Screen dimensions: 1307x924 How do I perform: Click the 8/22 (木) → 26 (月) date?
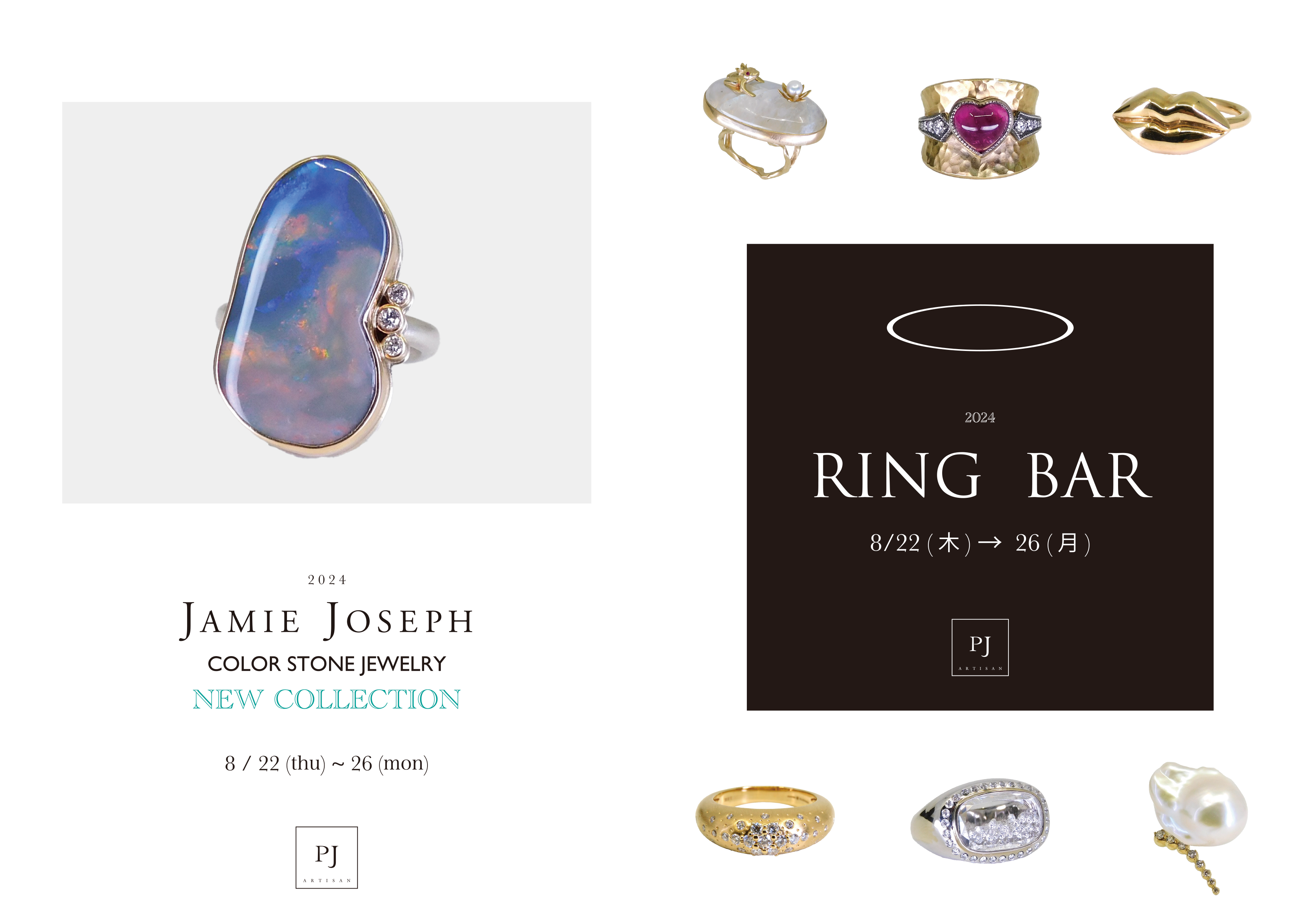[x=980, y=543]
